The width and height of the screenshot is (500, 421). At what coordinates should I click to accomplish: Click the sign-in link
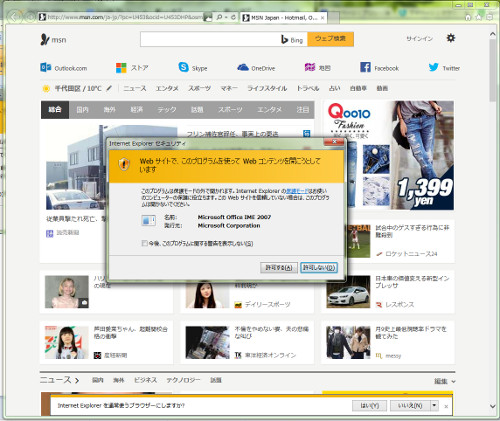[419, 39]
